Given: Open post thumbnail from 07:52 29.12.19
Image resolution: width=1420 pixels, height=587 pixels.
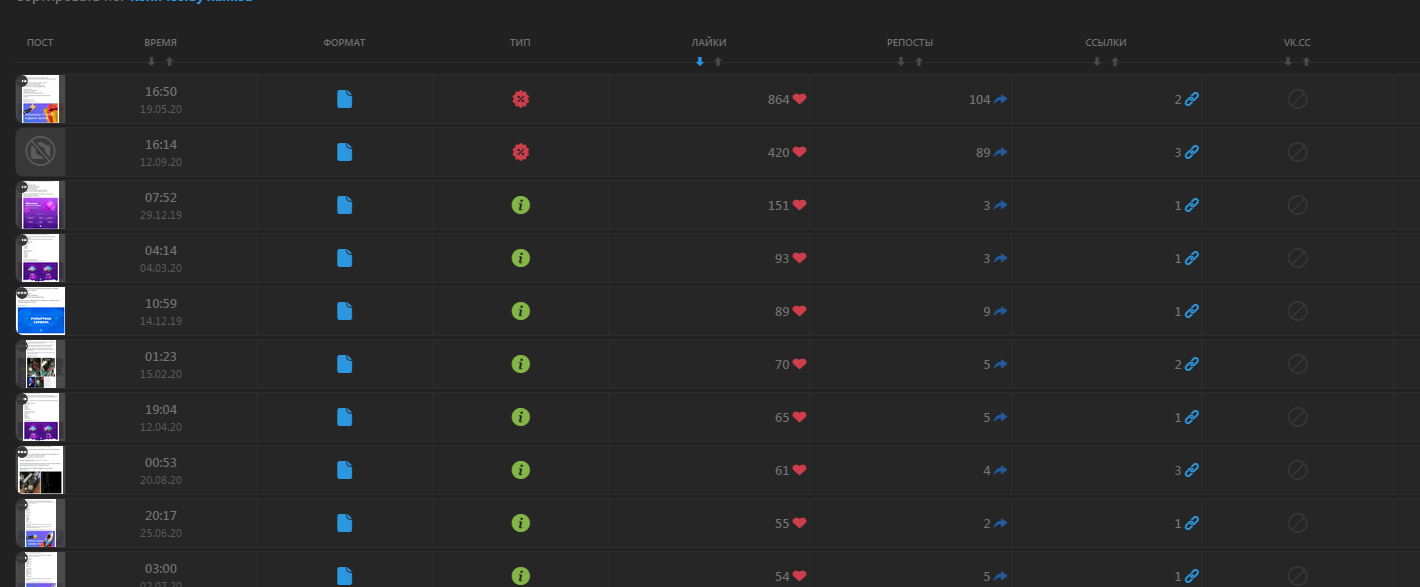Looking at the screenshot, I should coord(40,205).
